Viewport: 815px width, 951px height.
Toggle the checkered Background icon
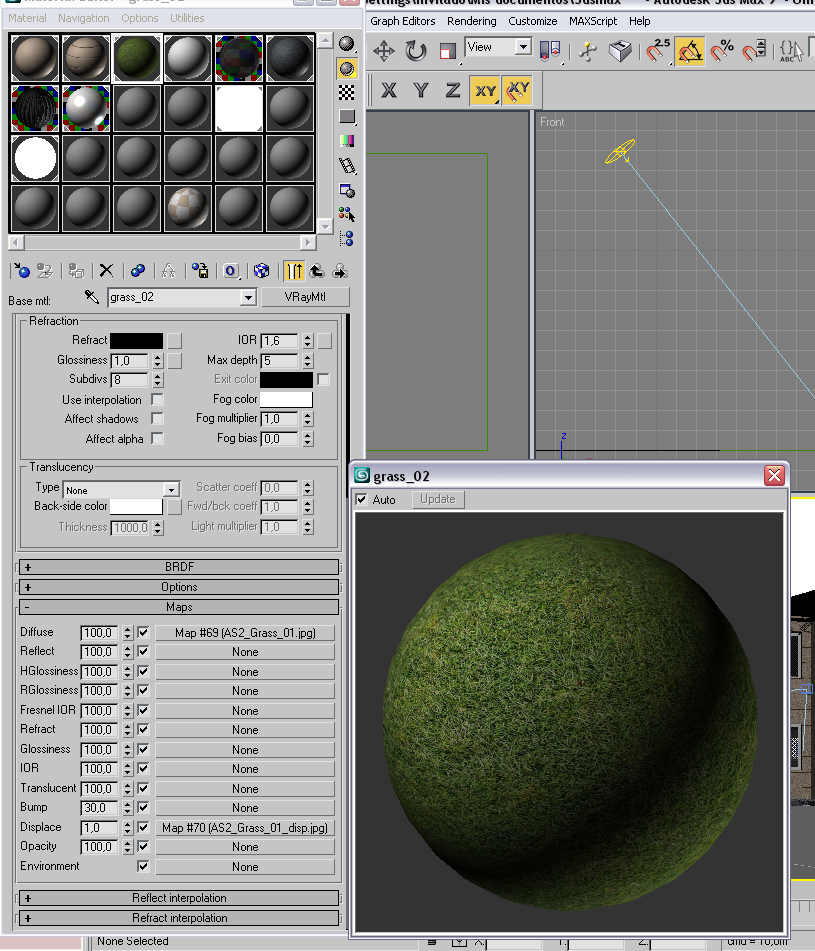(347, 92)
